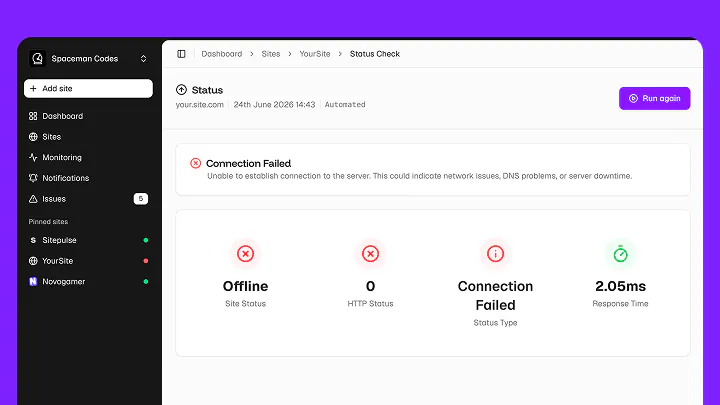Click the Connection Failed alert heading
720x405 pixels.
point(248,163)
